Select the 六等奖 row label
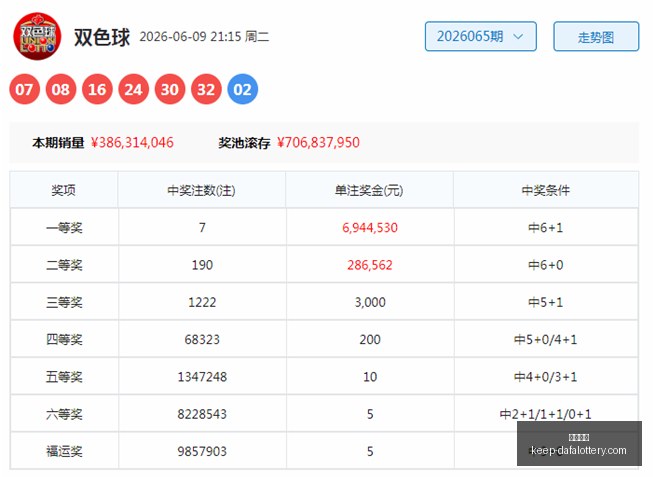653x477 pixels. pyautogui.click(x=64, y=414)
